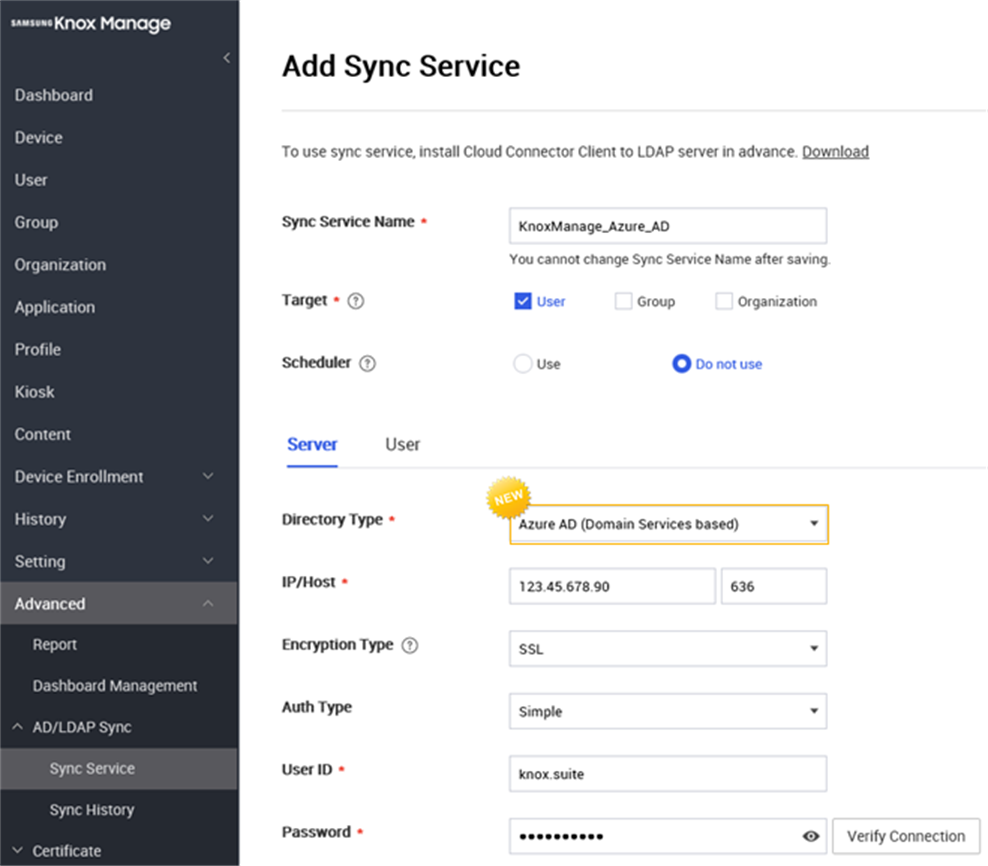
Task: Open Group in the sidebar
Action: [x=36, y=222]
